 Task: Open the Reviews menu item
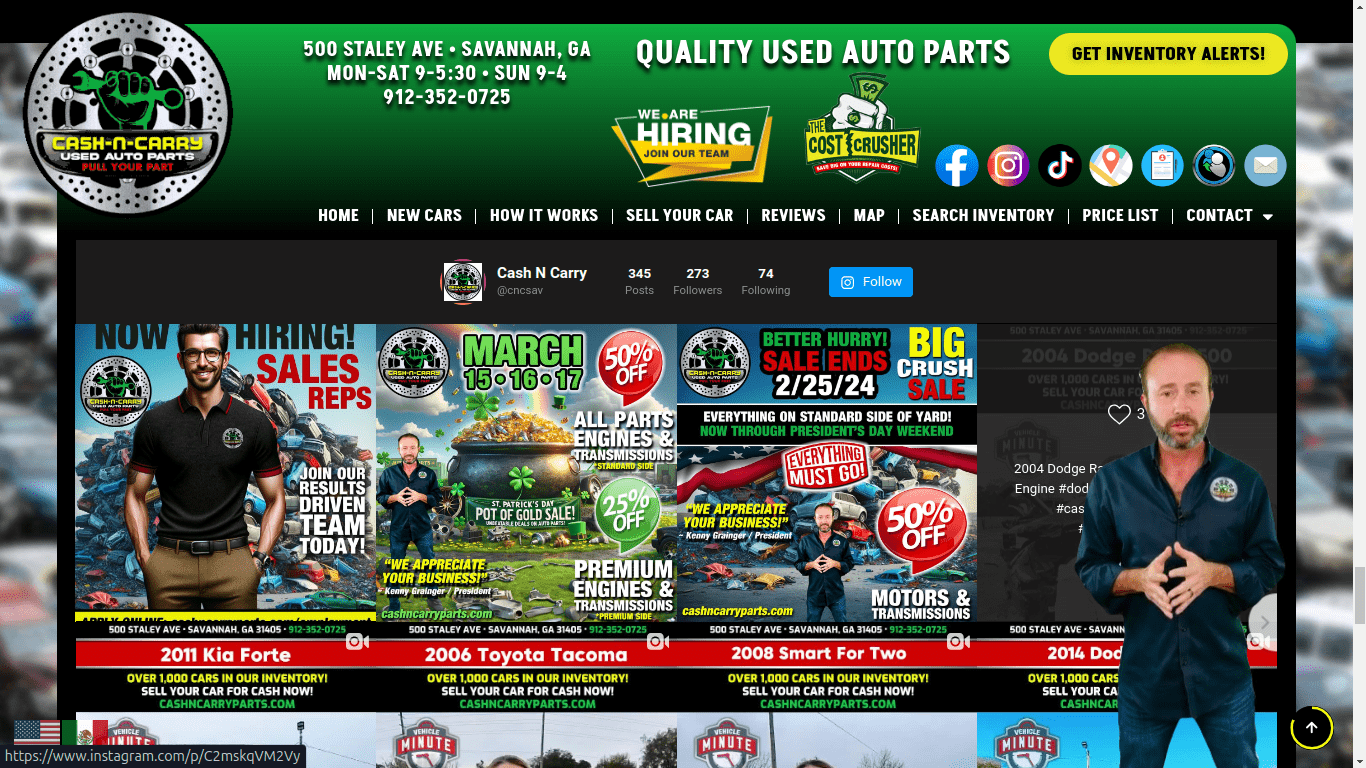793,215
